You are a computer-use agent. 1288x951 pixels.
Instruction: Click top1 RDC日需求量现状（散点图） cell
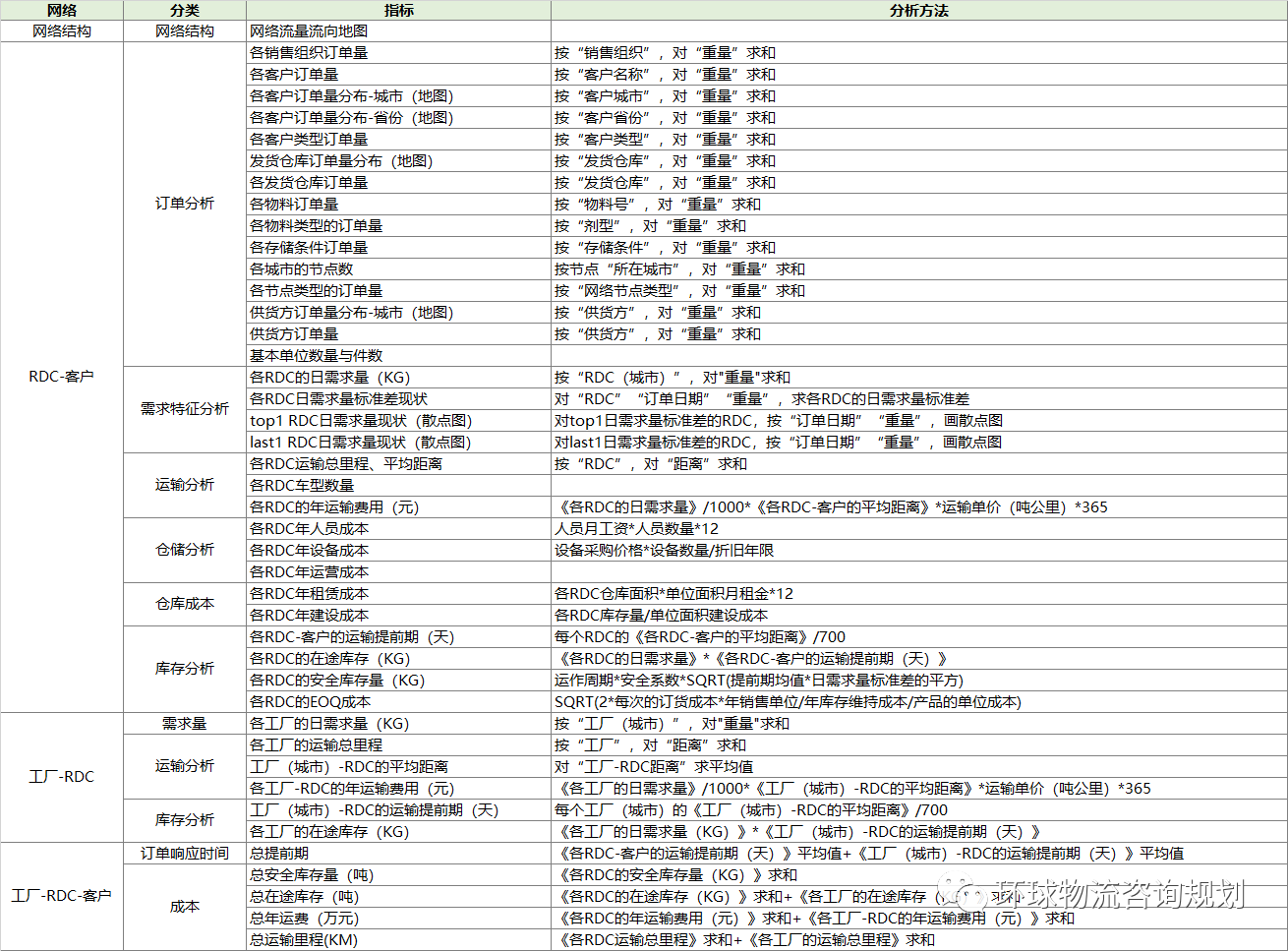click(398, 420)
